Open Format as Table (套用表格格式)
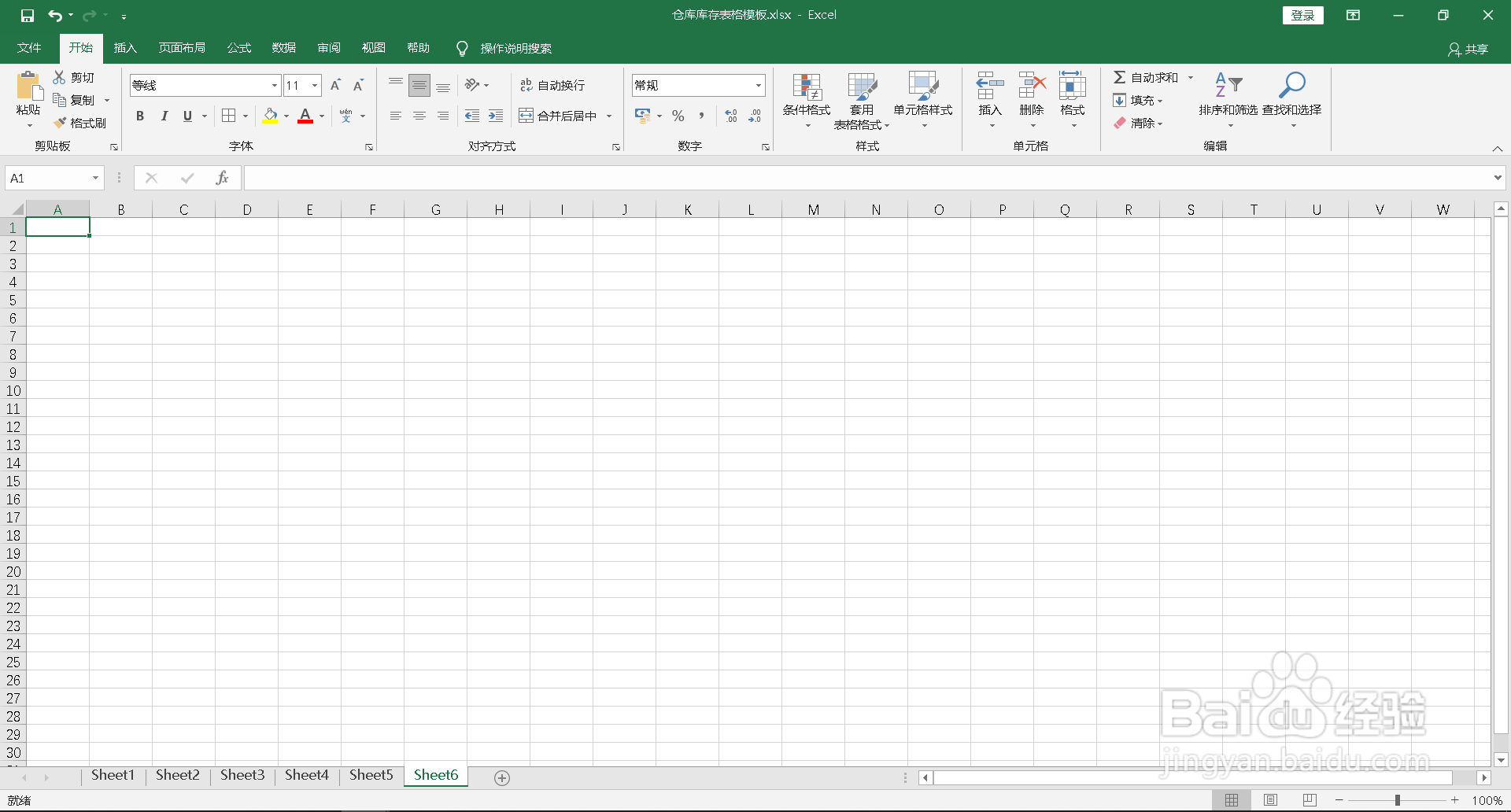The image size is (1511, 812). (862, 100)
